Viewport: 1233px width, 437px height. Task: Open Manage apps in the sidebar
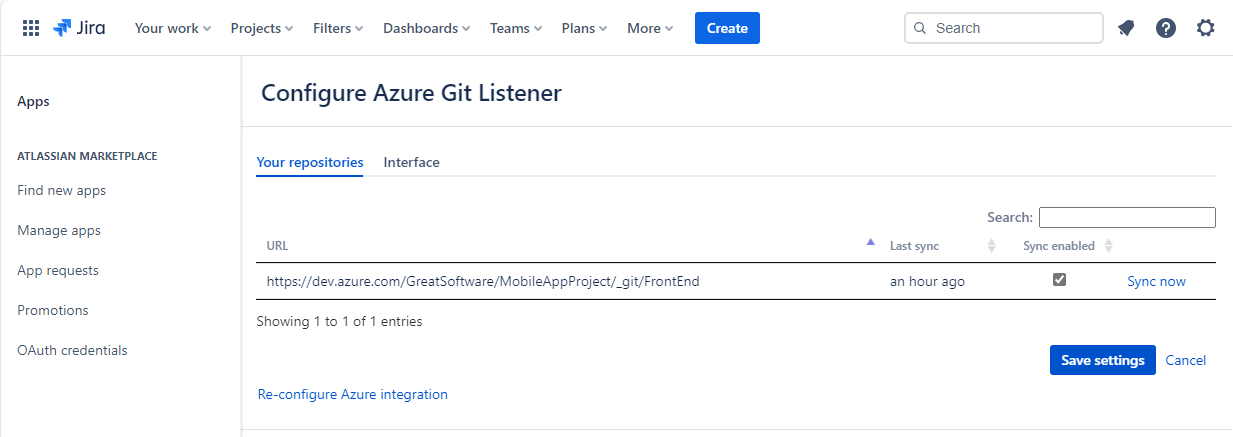(x=59, y=230)
